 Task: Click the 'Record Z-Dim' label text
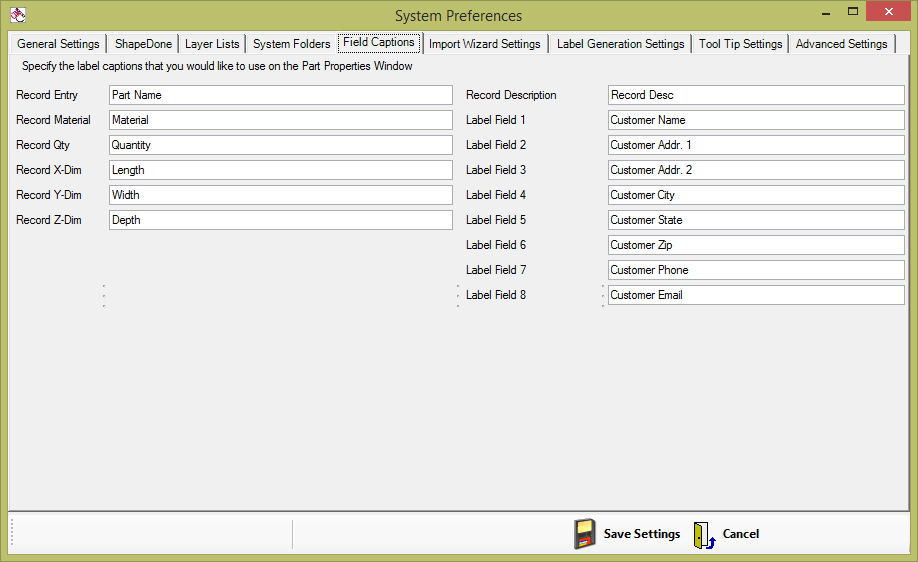(x=49, y=220)
